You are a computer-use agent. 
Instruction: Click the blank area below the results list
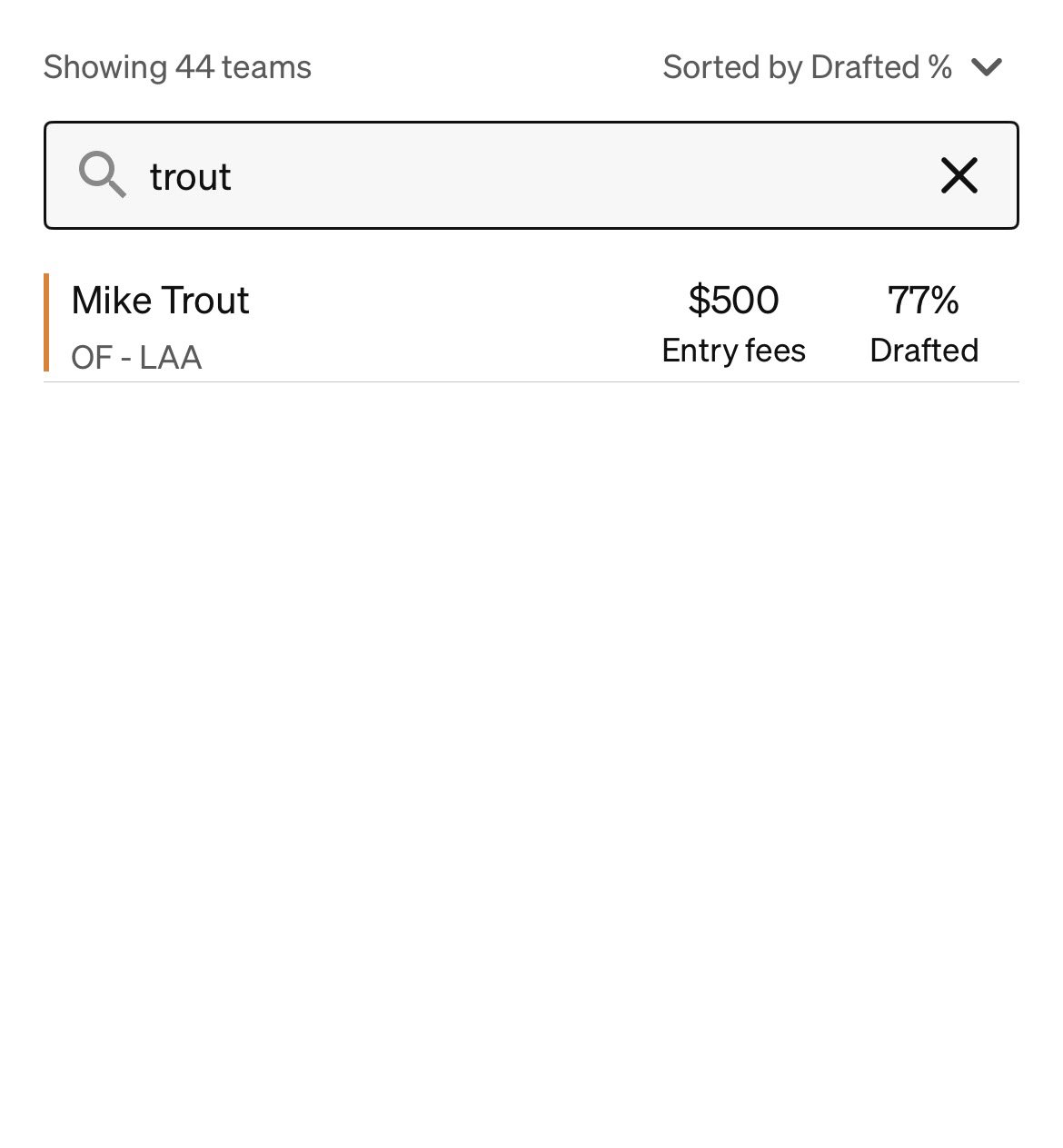(531, 727)
